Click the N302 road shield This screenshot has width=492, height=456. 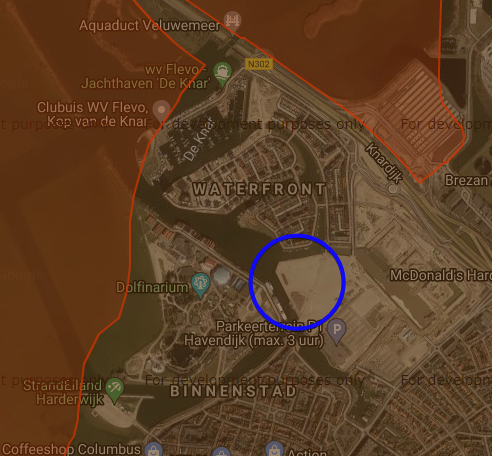click(259, 64)
